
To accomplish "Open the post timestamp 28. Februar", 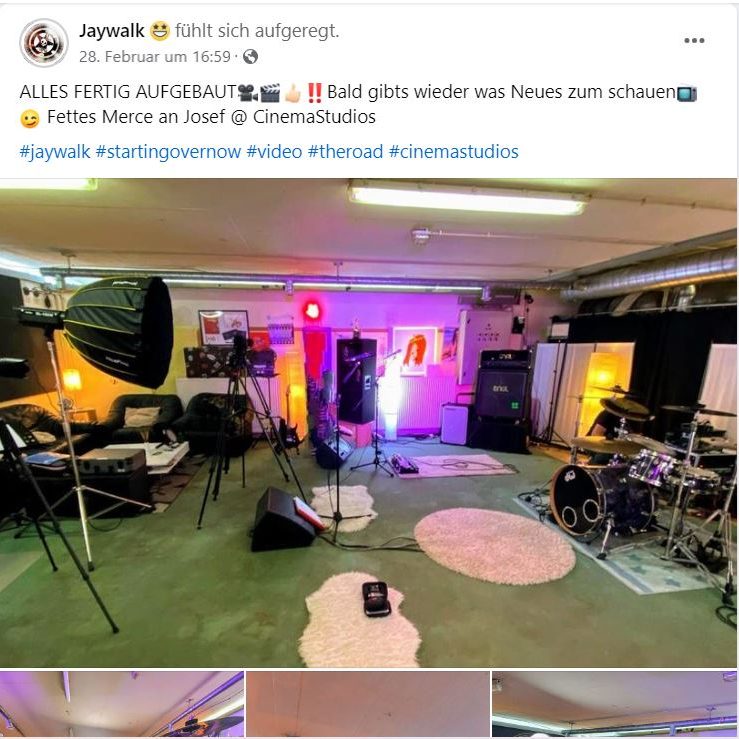I will 155,57.
